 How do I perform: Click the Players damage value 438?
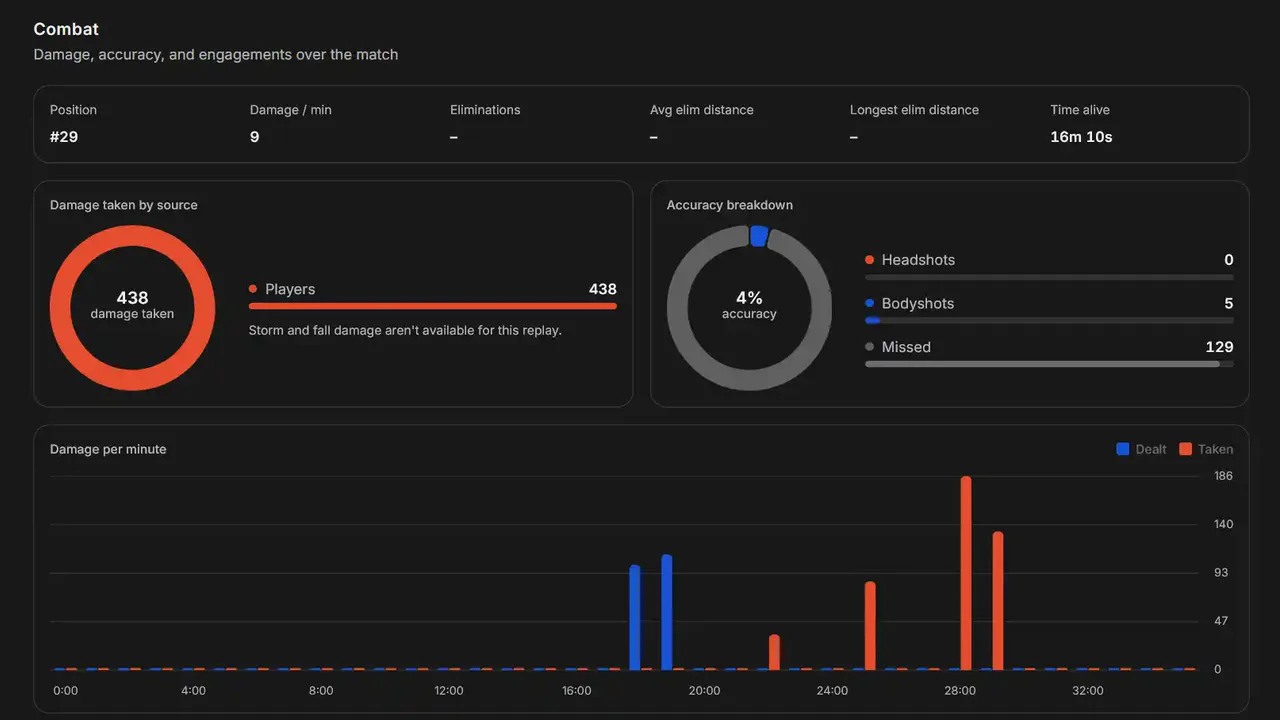click(x=603, y=289)
